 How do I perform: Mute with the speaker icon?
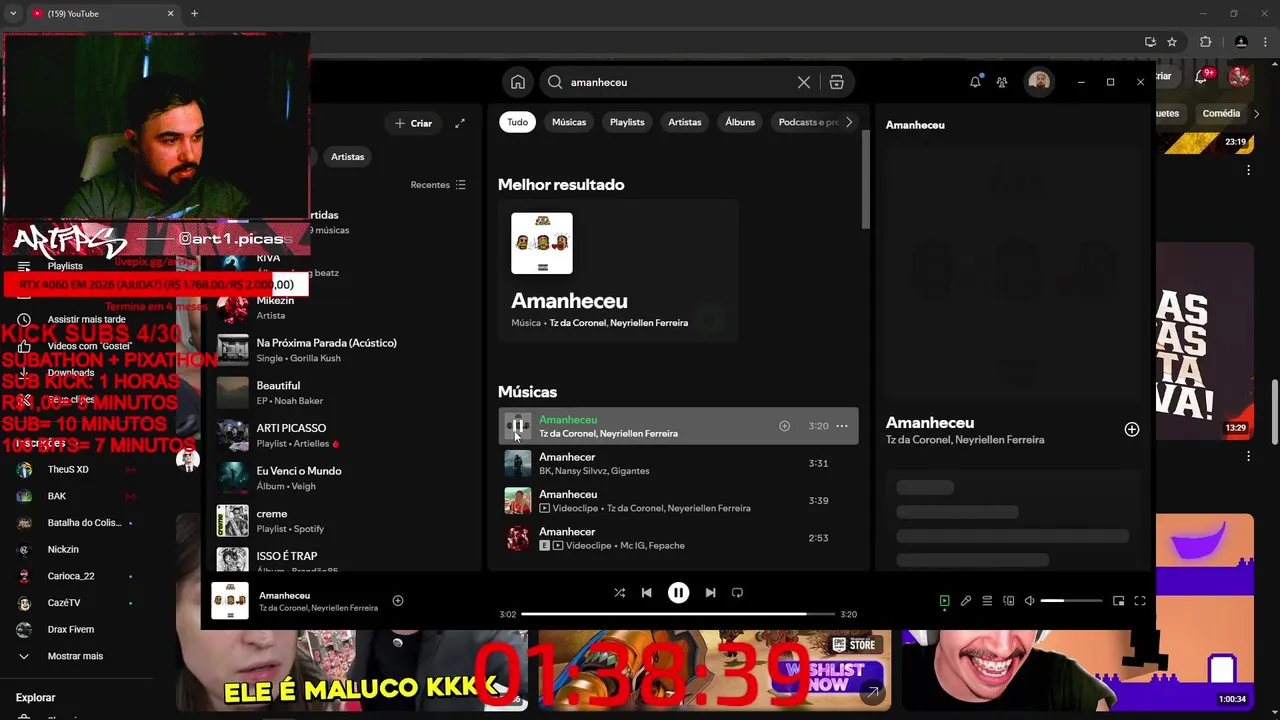(1029, 601)
